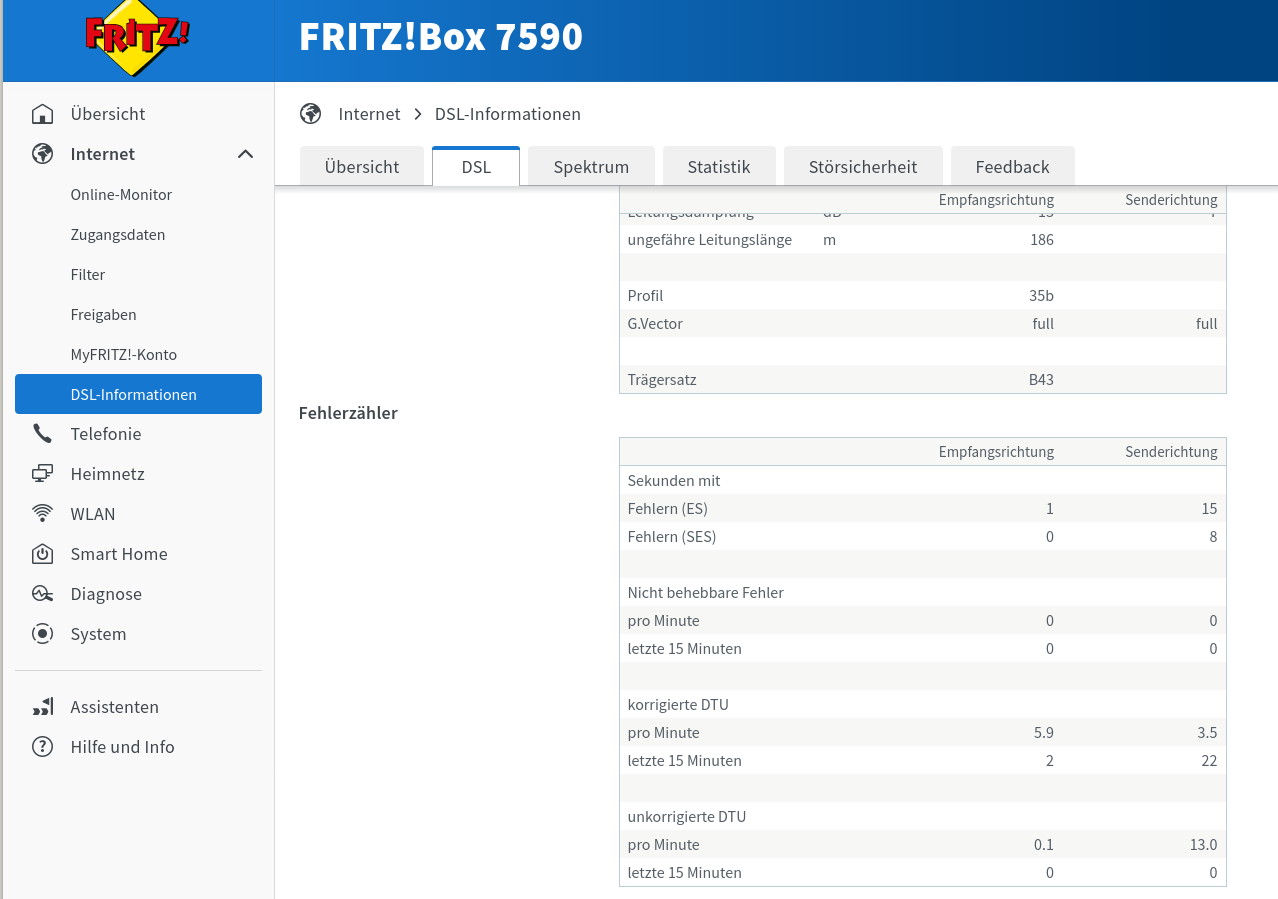Click korrigierte DTU pro Minute 5.9

point(1043,732)
